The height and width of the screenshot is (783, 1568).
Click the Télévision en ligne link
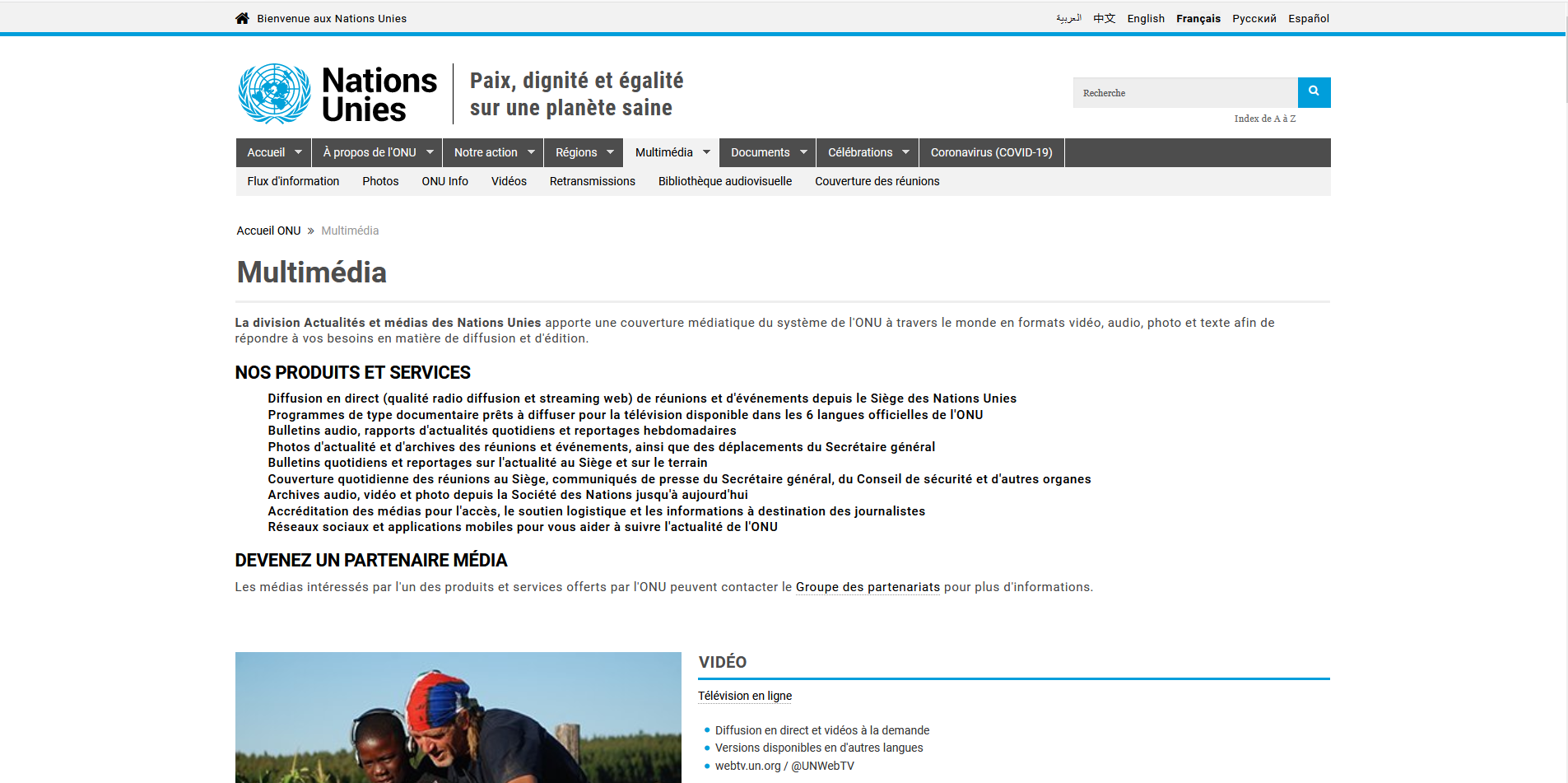(745, 696)
